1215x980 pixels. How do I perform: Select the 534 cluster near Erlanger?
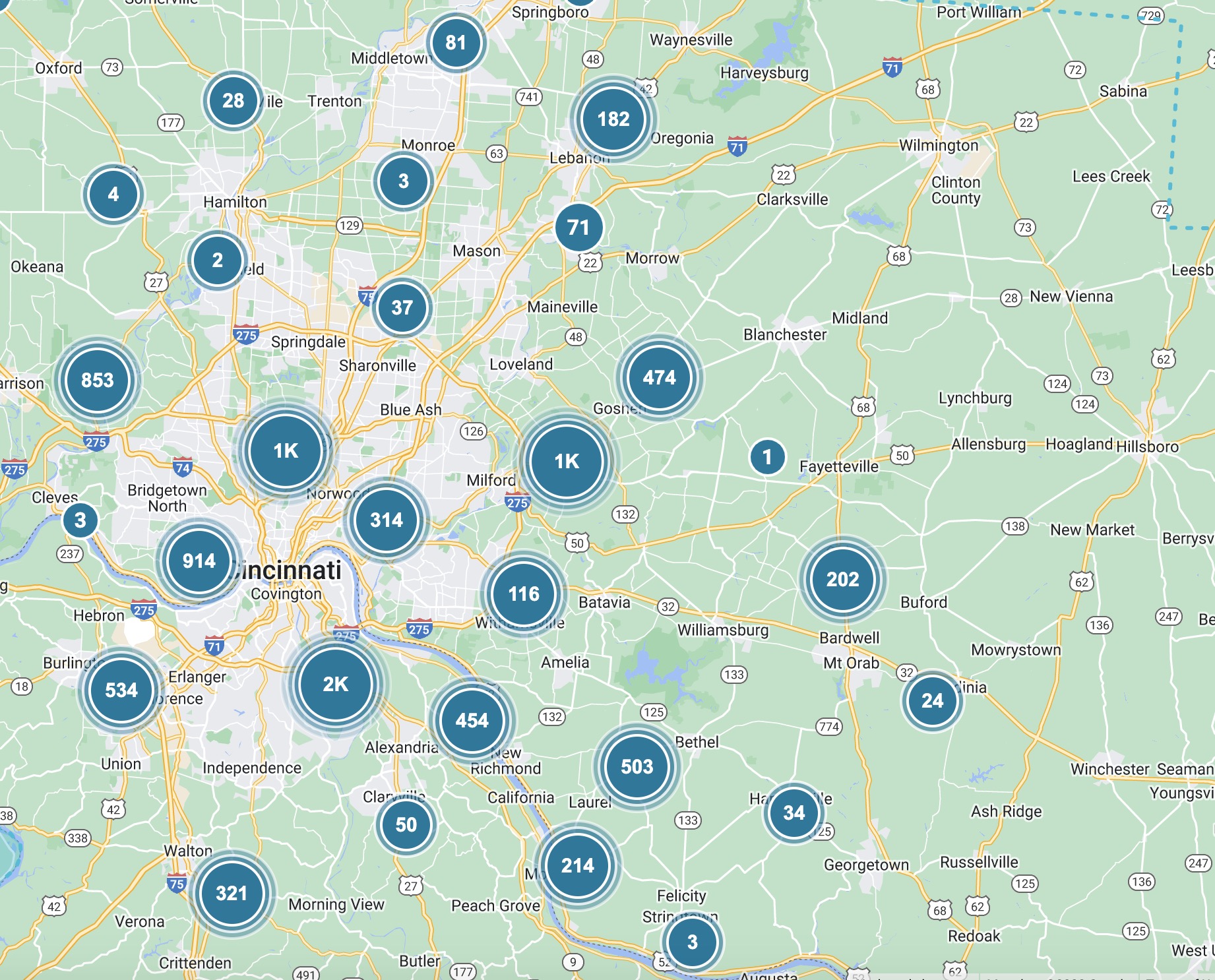(x=121, y=690)
